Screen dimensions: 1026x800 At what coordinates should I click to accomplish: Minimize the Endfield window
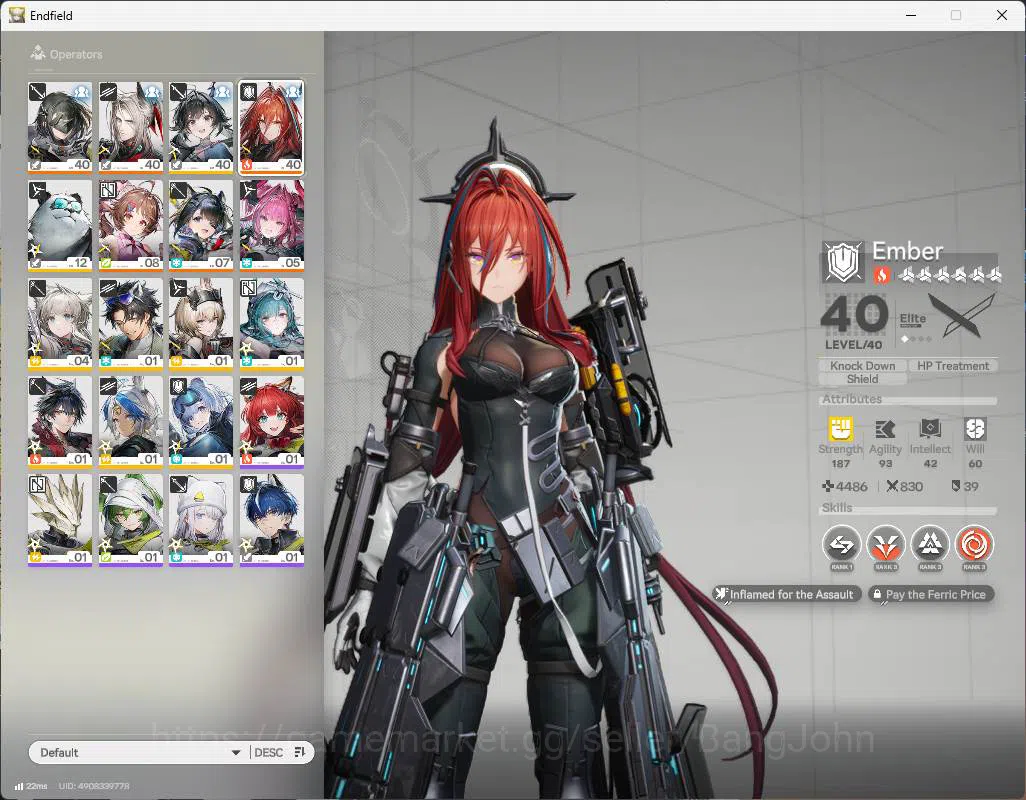click(911, 15)
